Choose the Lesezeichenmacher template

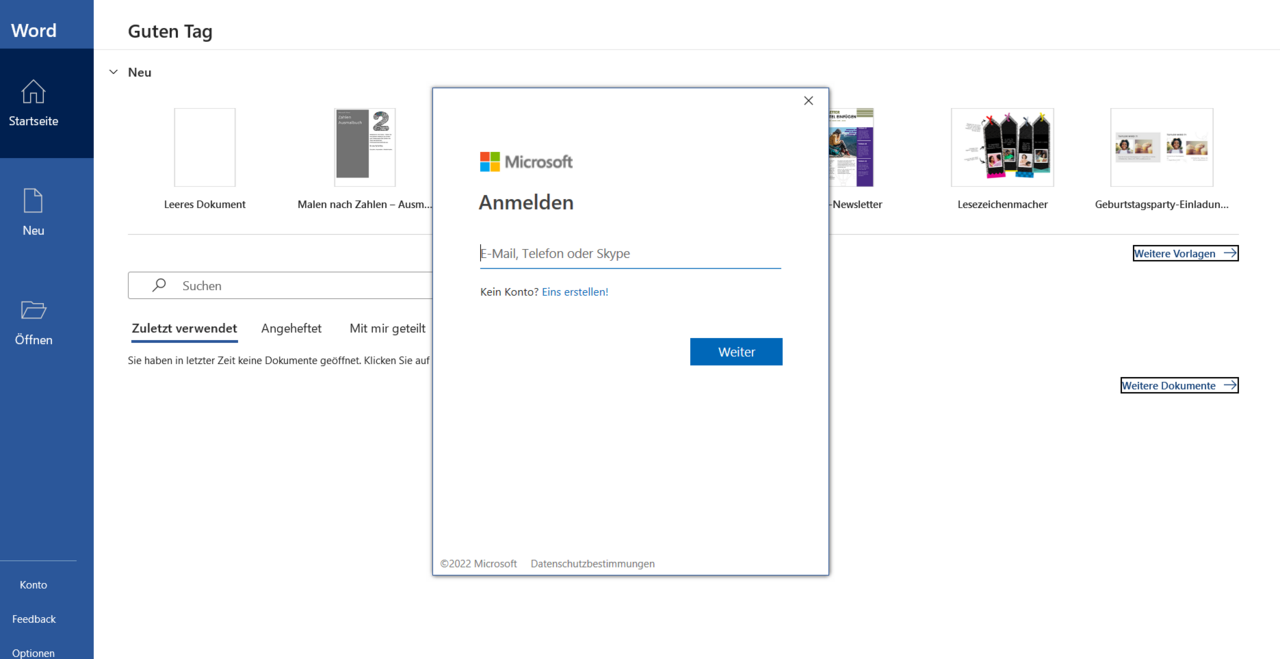click(x=1001, y=148)
